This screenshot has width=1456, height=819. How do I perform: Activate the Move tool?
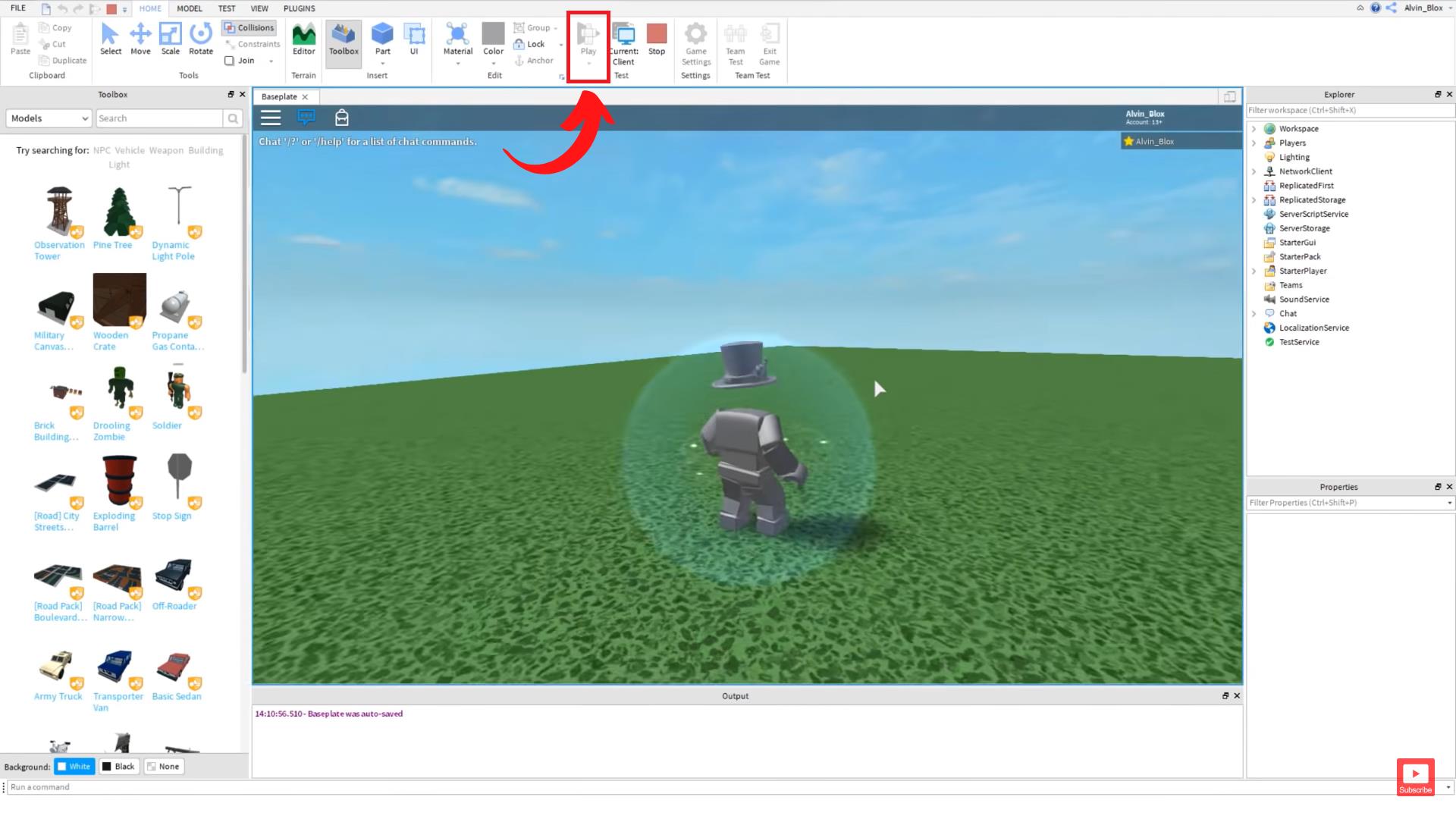pos(140,39)
